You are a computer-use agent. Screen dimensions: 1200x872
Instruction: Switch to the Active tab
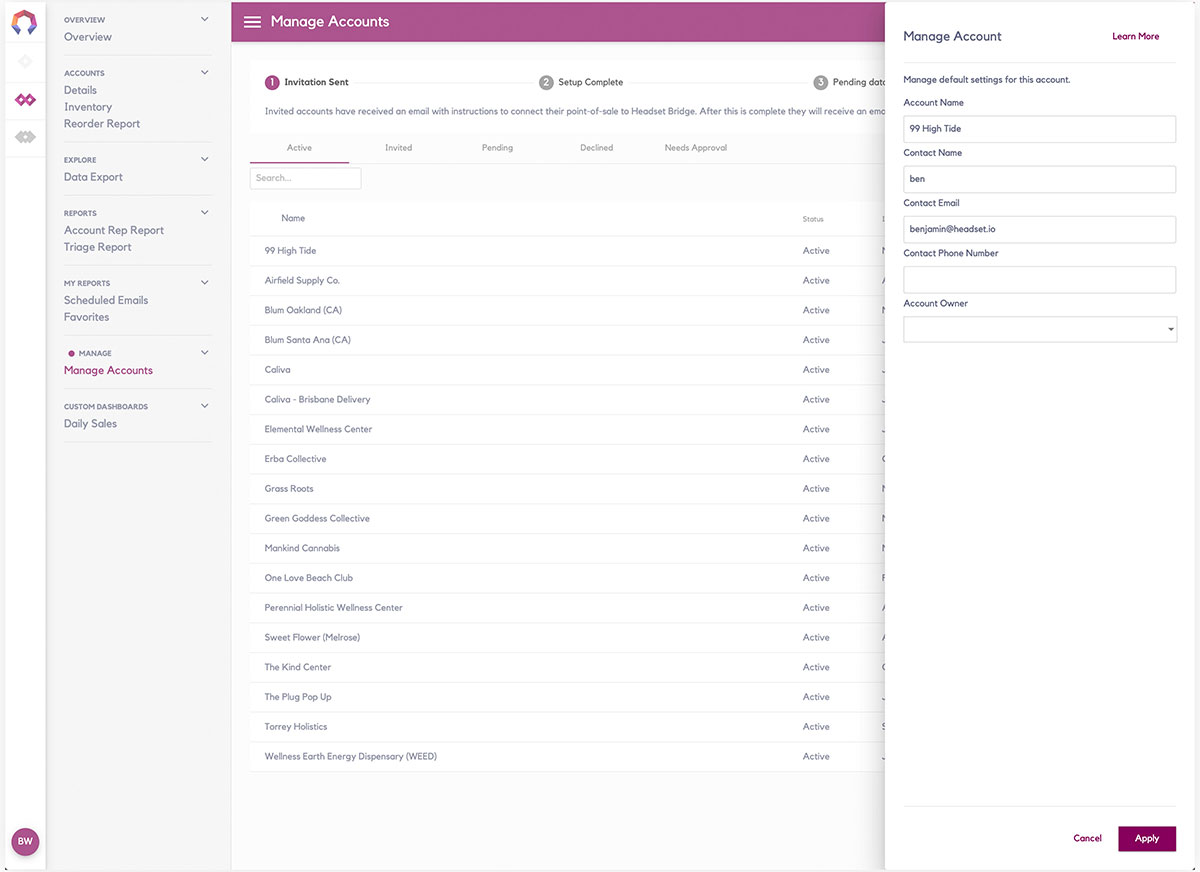[299, 148]
